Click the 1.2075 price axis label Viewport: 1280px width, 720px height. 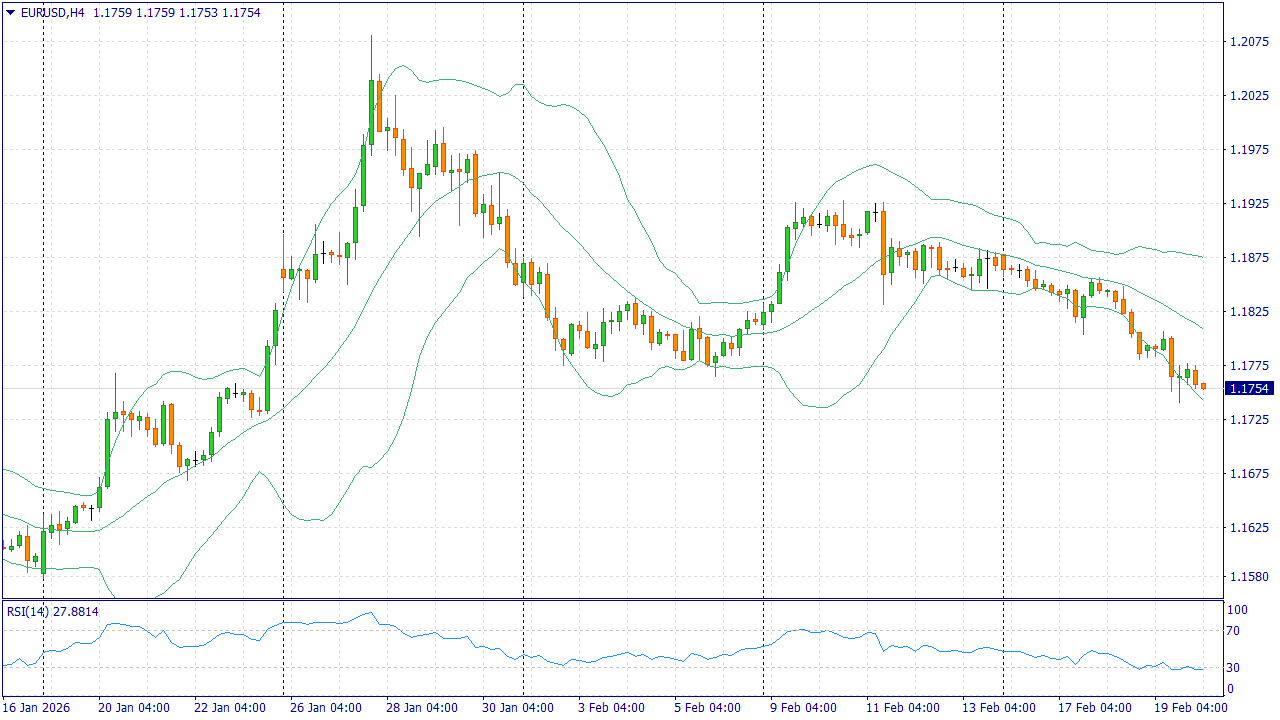click(x=1249, y=42)
